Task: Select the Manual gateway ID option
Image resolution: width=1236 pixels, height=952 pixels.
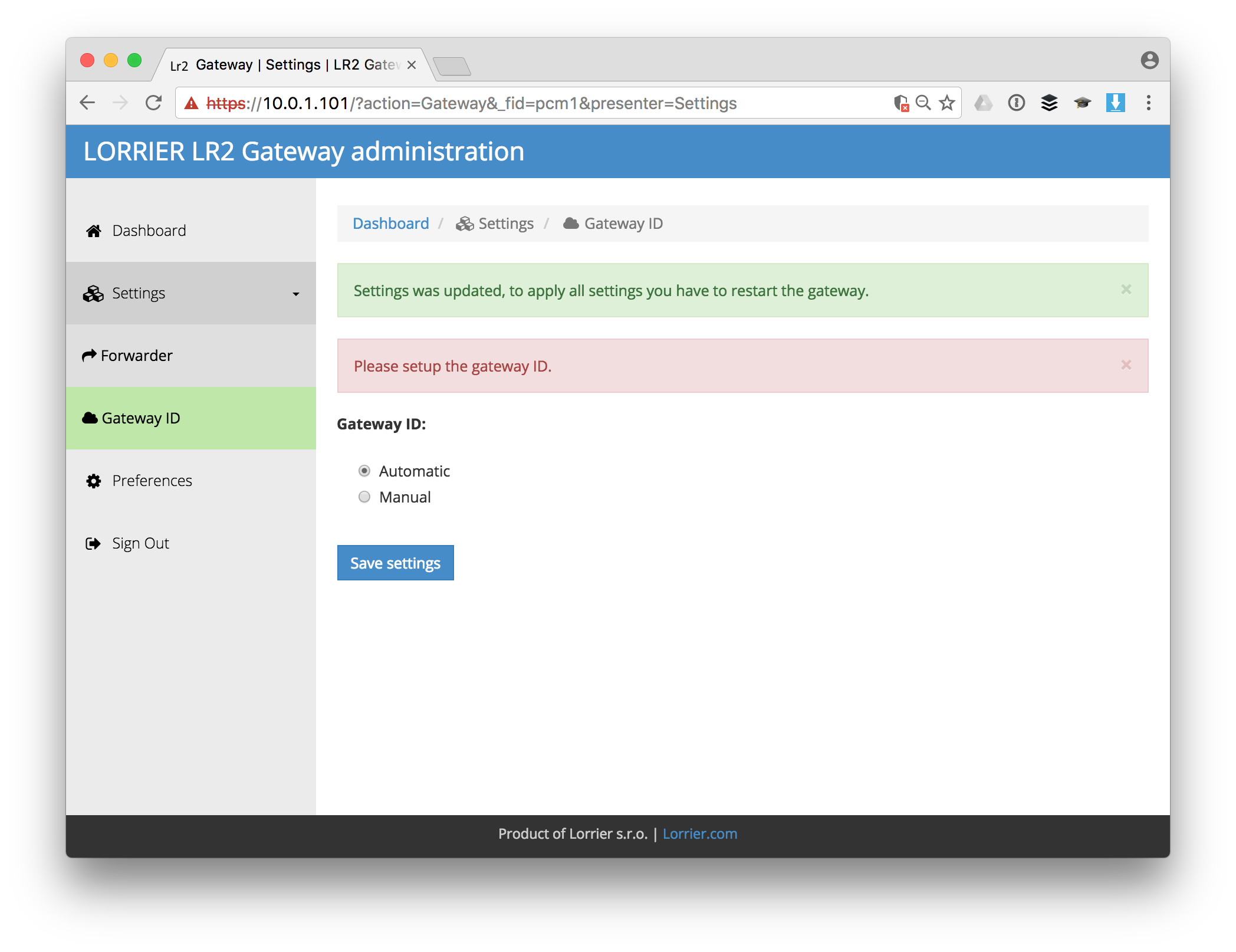Action: (364, 497)
